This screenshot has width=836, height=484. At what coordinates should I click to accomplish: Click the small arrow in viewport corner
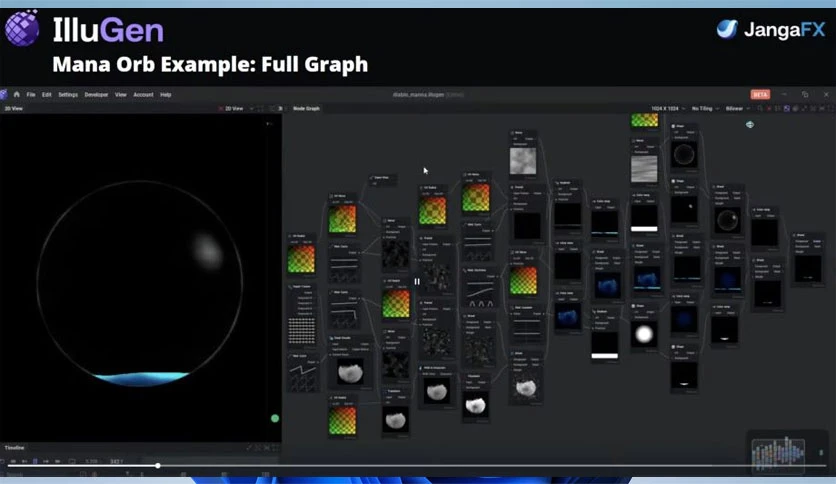click(x=269, y=124)
